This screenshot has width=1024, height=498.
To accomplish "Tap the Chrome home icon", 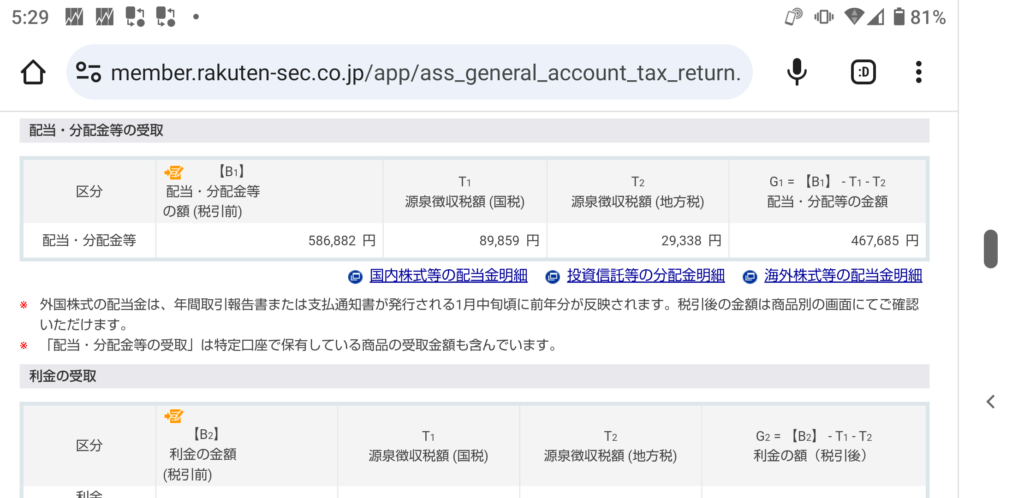I will click(x=33, y=72).
